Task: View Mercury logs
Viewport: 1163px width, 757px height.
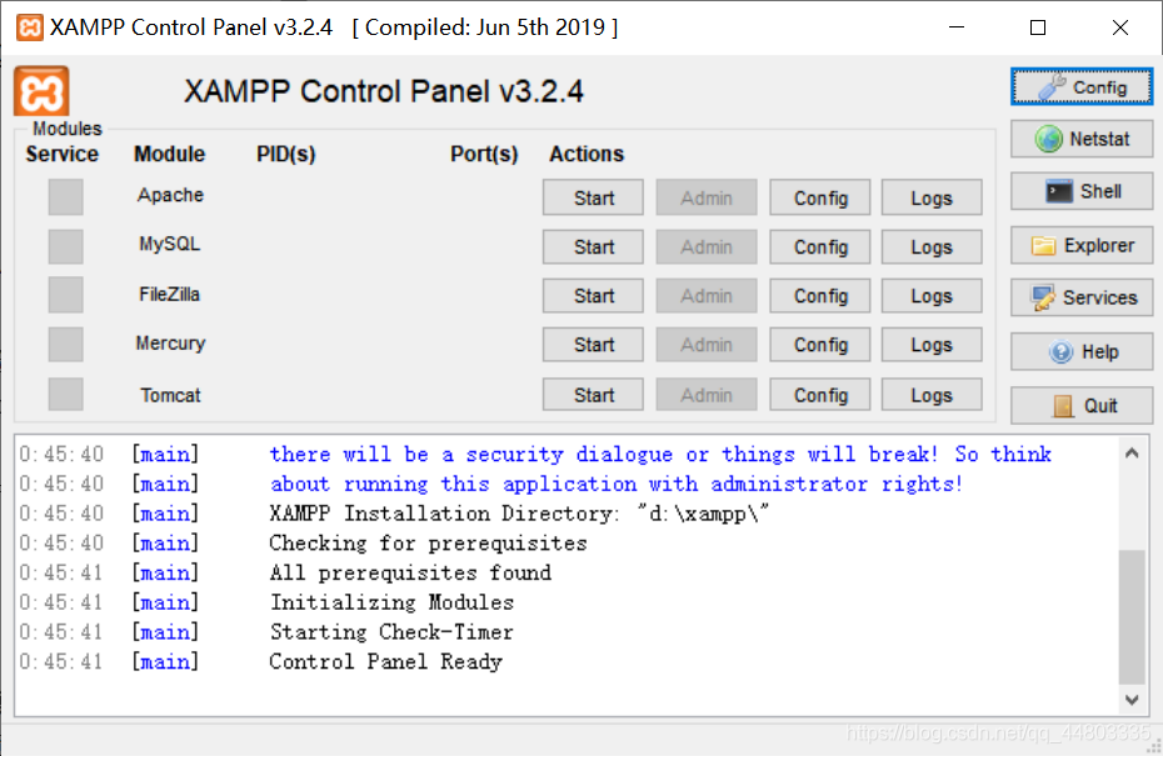Action: 931,344
